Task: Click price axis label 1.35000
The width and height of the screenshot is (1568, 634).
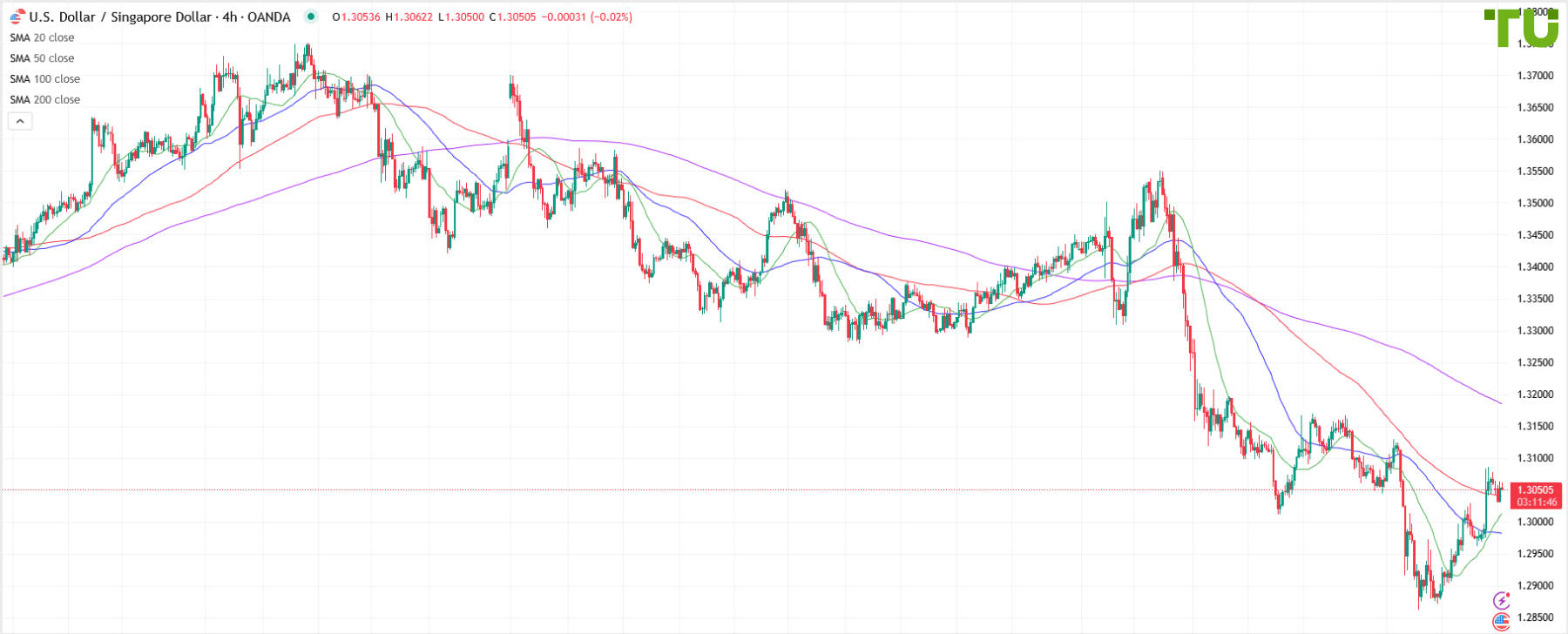Action: click(1536, 203)
